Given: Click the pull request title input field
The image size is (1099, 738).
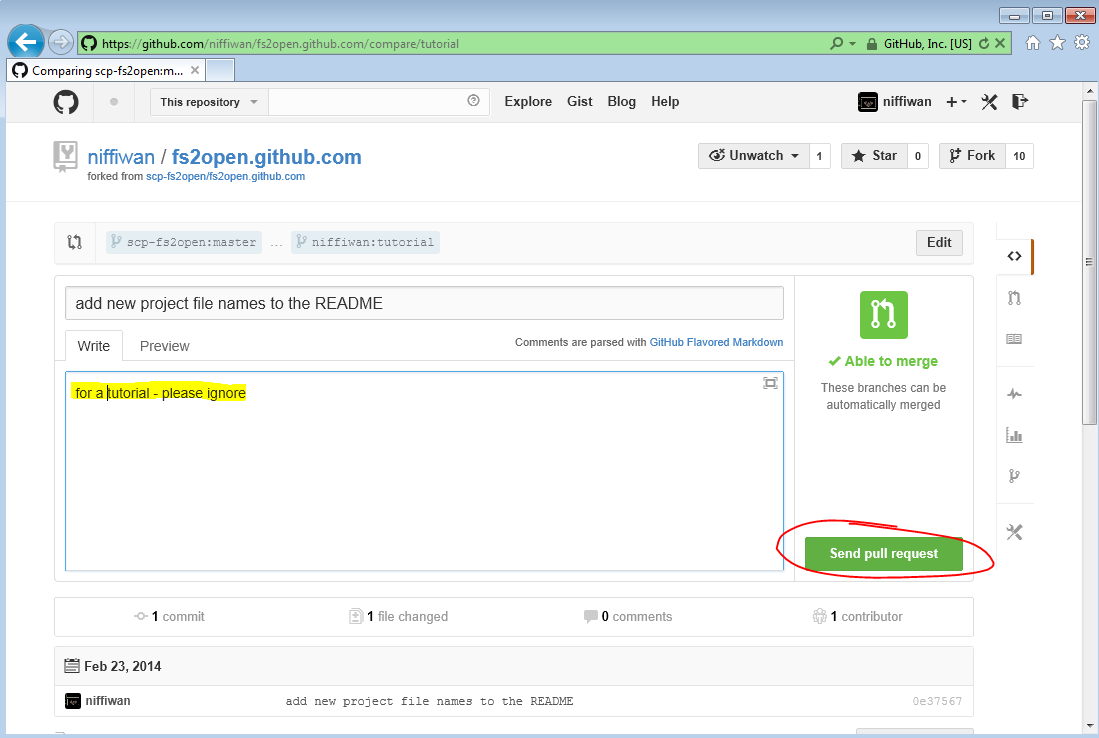Looking at the screenshot, I should coord(424,303).
